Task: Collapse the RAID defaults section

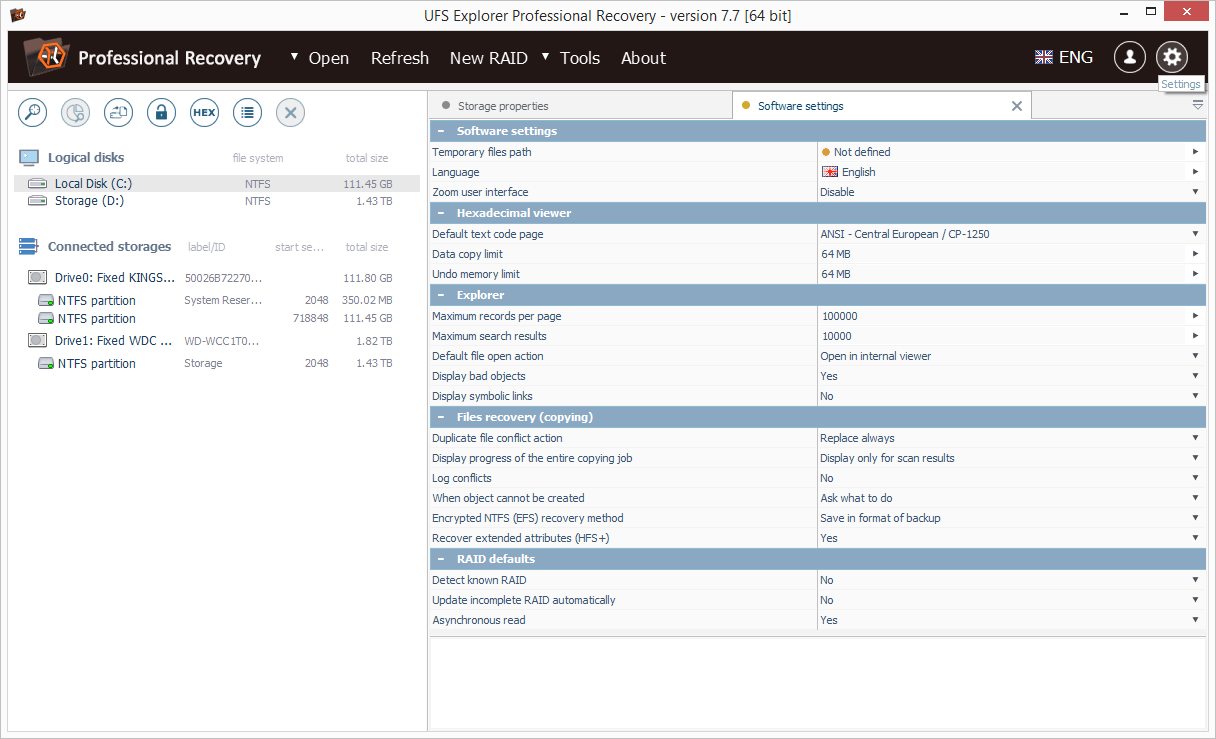Action: (441, 559)
